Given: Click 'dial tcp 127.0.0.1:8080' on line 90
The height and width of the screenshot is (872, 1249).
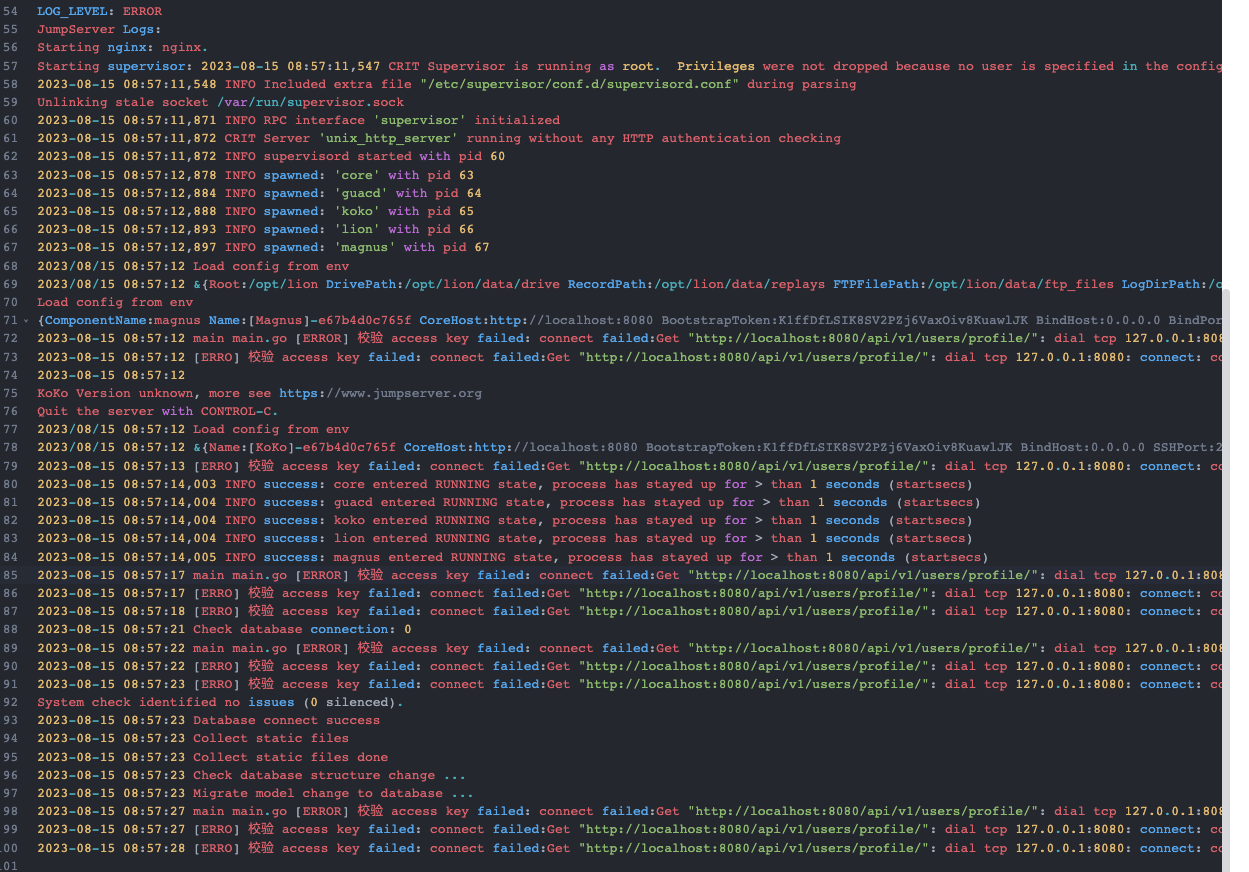Looking at the screenshot, I should point(1036,666).
